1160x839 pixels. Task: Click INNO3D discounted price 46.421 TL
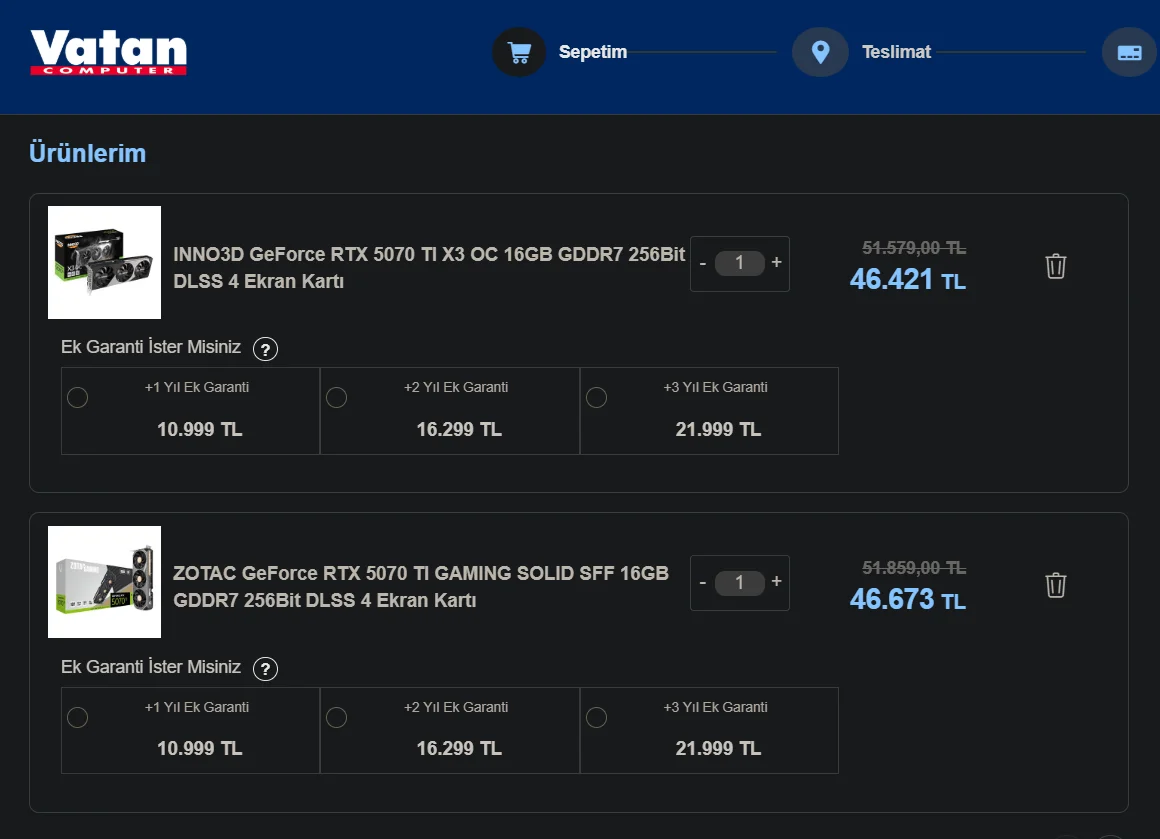coord(908,280)
